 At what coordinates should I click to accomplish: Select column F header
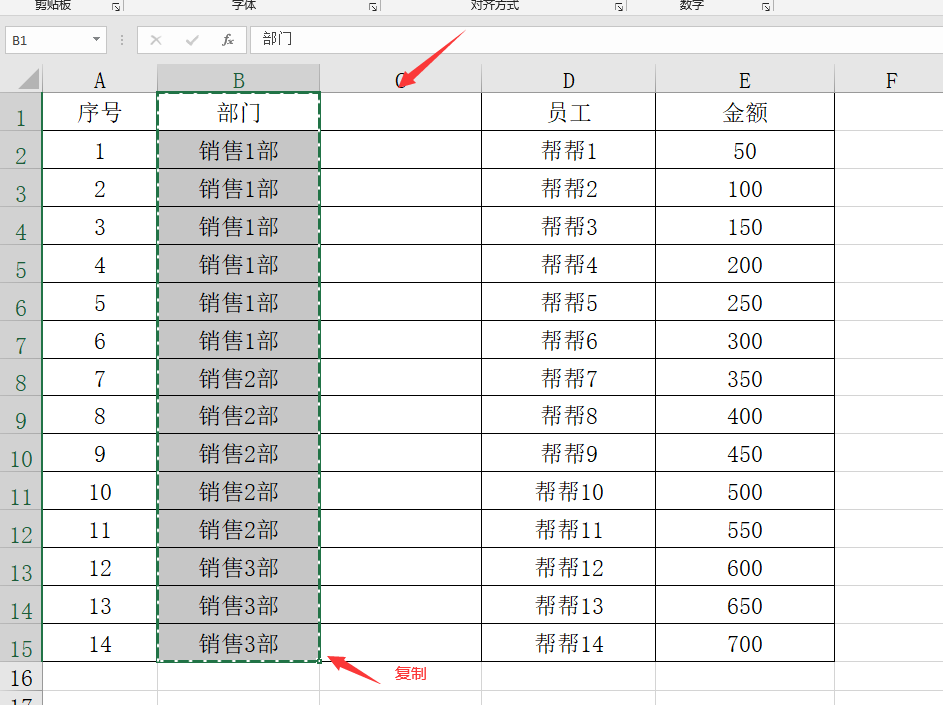891,79
